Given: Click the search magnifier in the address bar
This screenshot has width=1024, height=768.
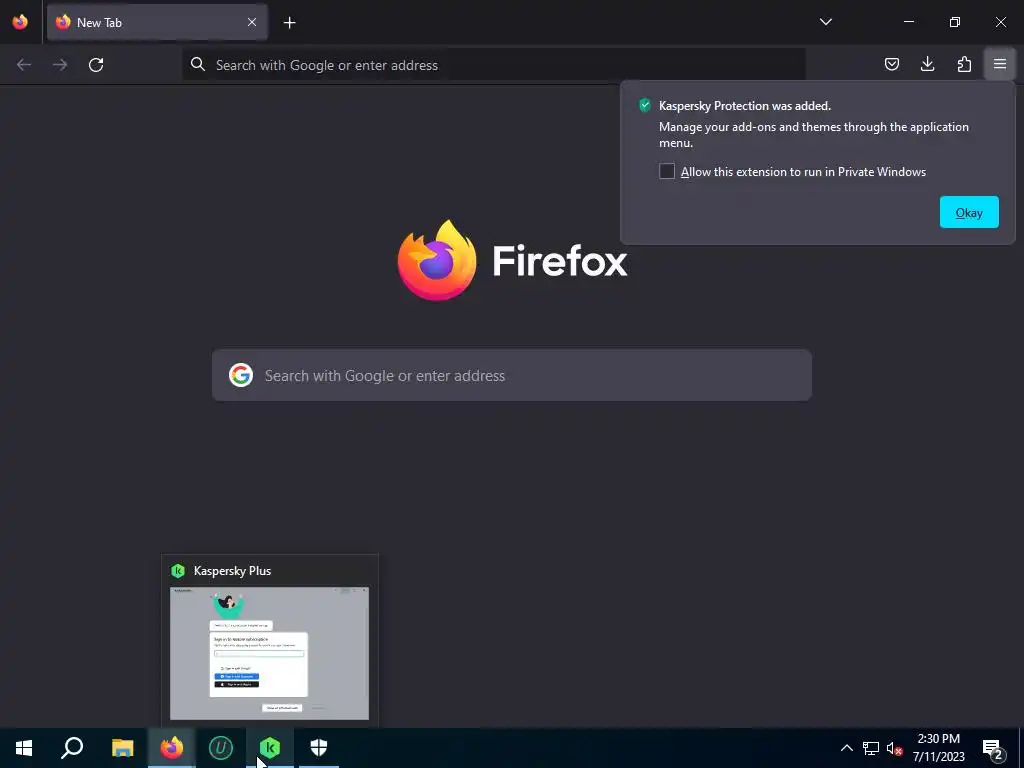Looking at the screenshot, I should click(x=197, y=64).
